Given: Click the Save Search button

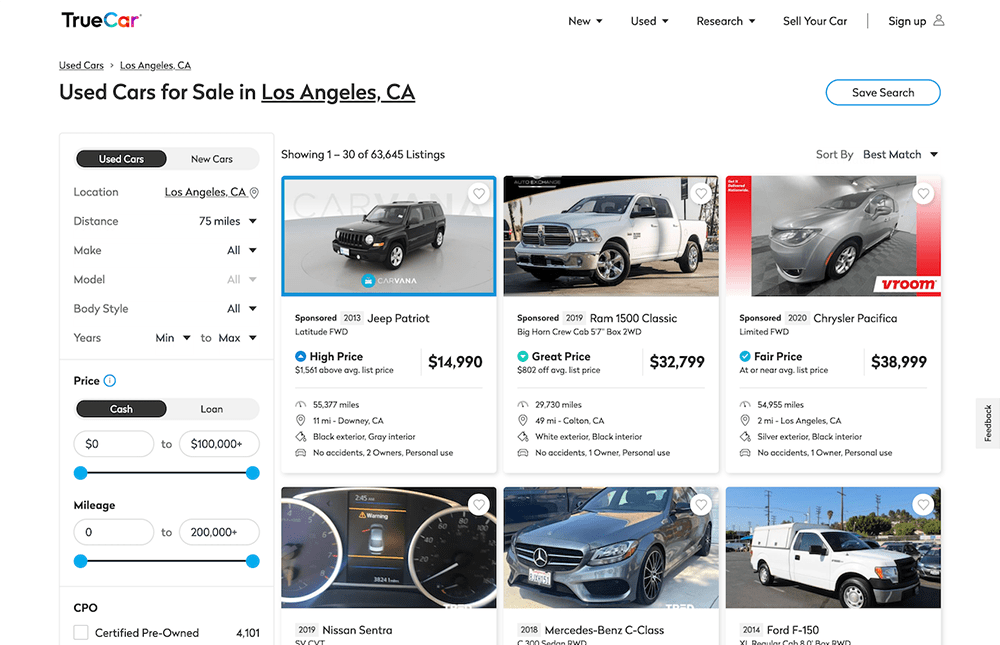Looking at the screenshot, I should pos(882,92).
